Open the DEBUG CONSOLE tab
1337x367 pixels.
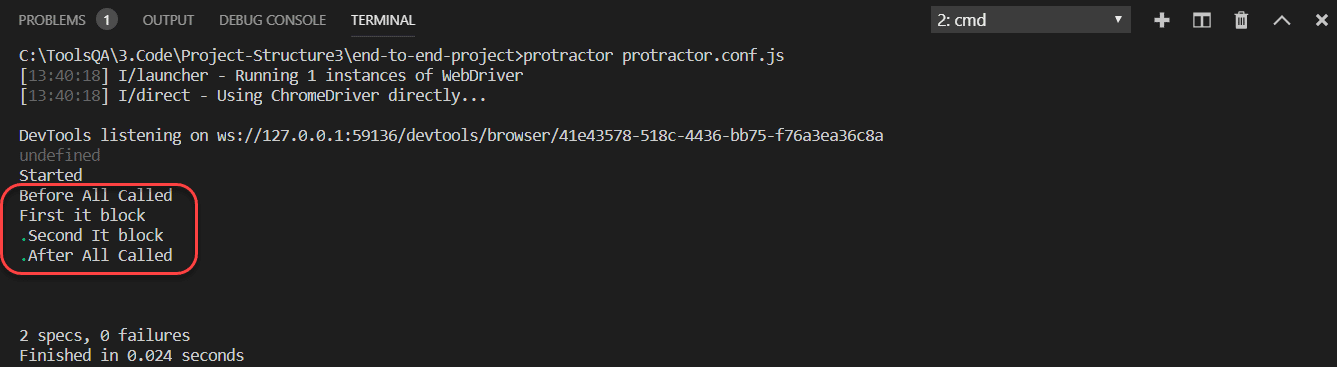272,20
